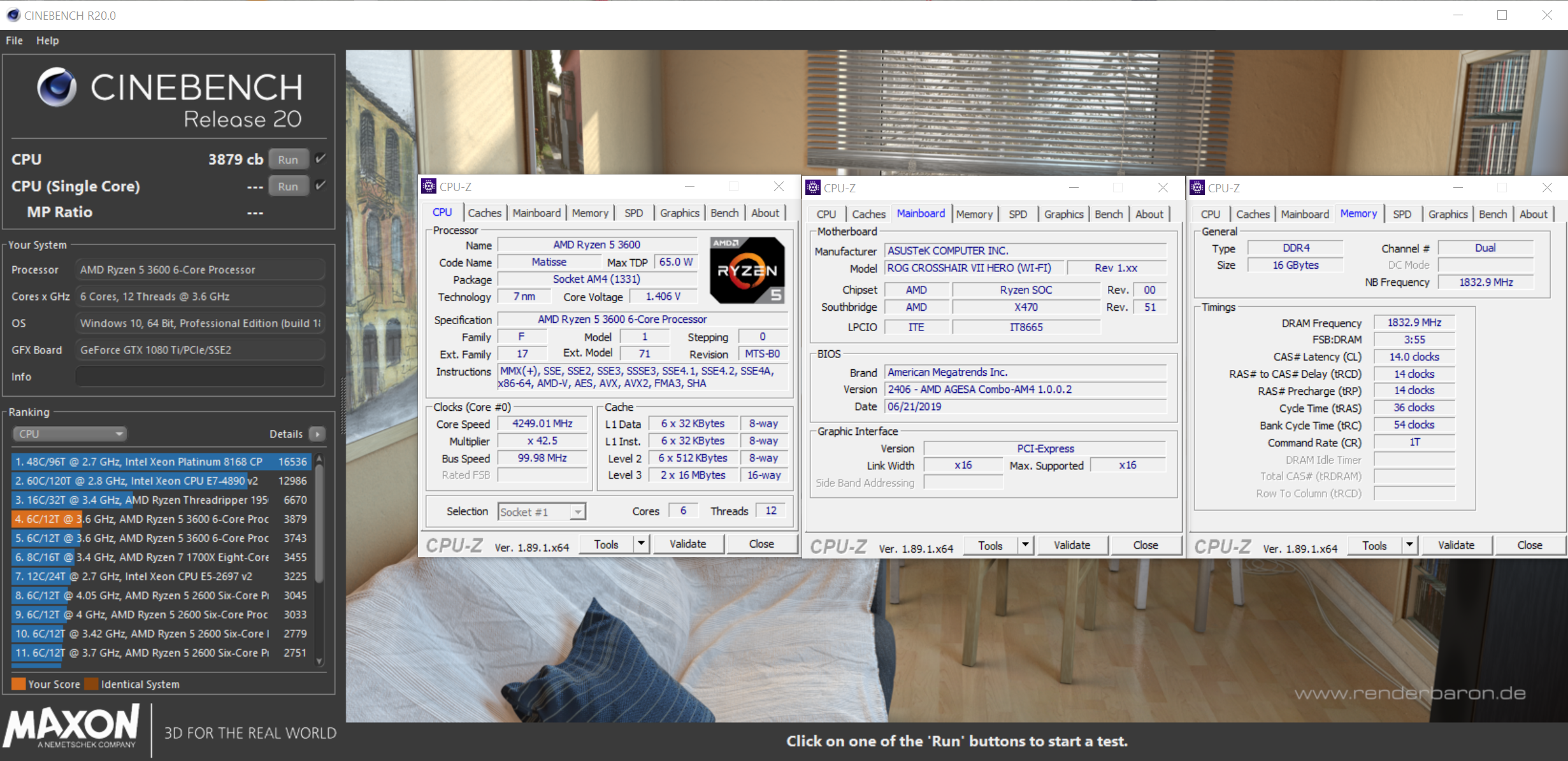Click the Details arrow icon in Ranking
The height and width of the screenshot is (761, 1568).
pyautogui.click(x=317, y=434)
